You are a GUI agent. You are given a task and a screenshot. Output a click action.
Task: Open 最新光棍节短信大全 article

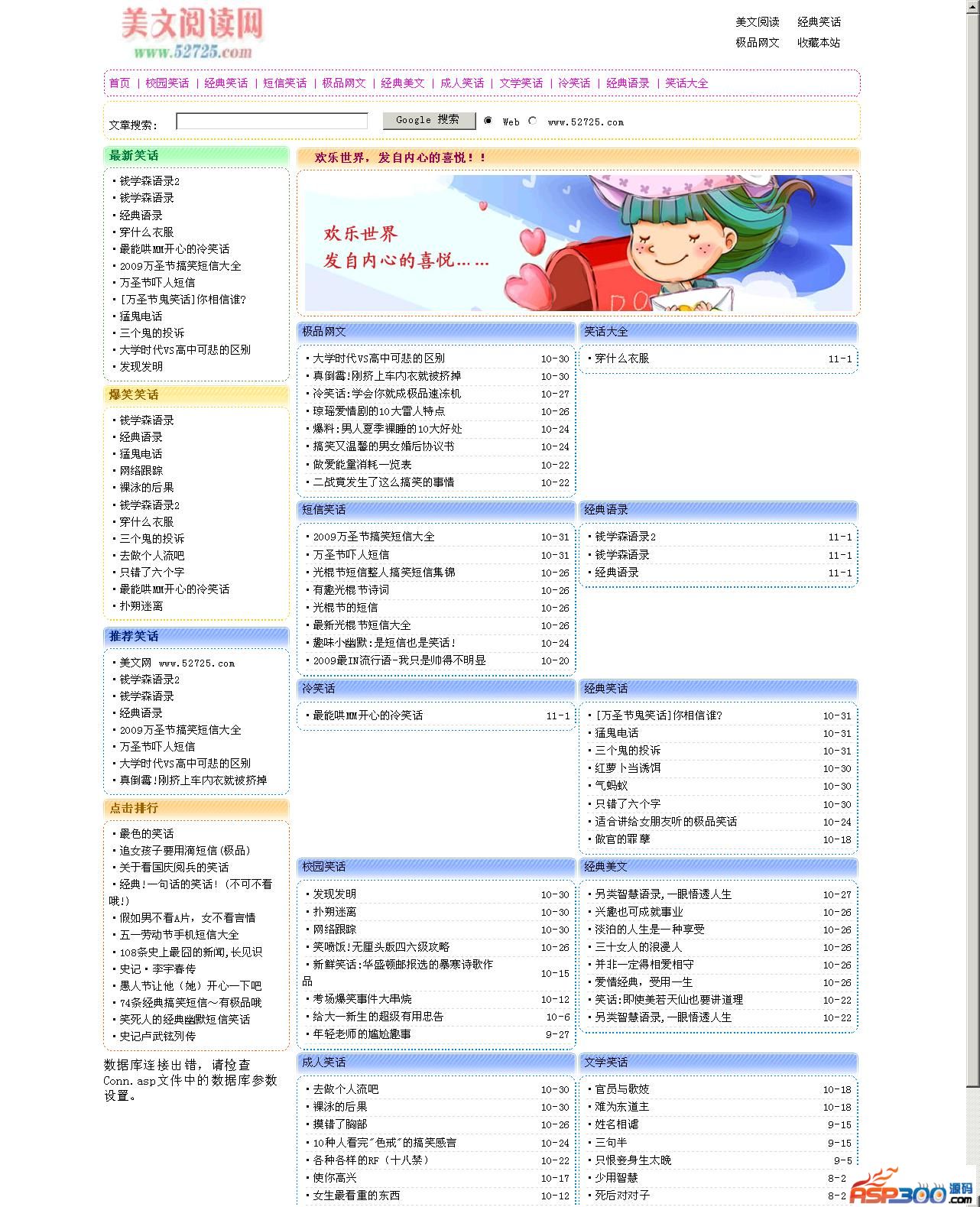coord(362,625)
